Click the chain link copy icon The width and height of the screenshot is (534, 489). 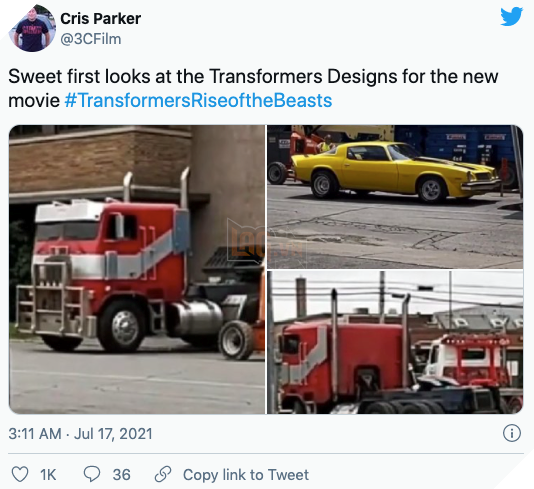(x=163, y=474)
